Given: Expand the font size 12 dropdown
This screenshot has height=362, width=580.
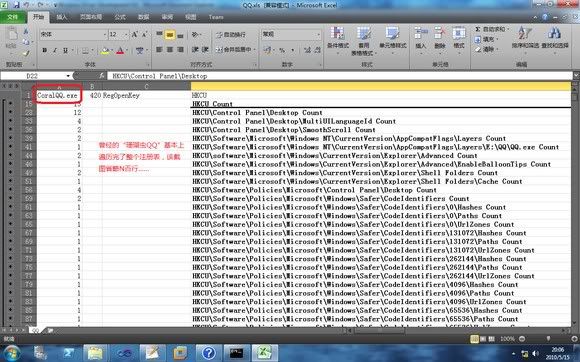Looking at the screenshot, I should 126,34.
